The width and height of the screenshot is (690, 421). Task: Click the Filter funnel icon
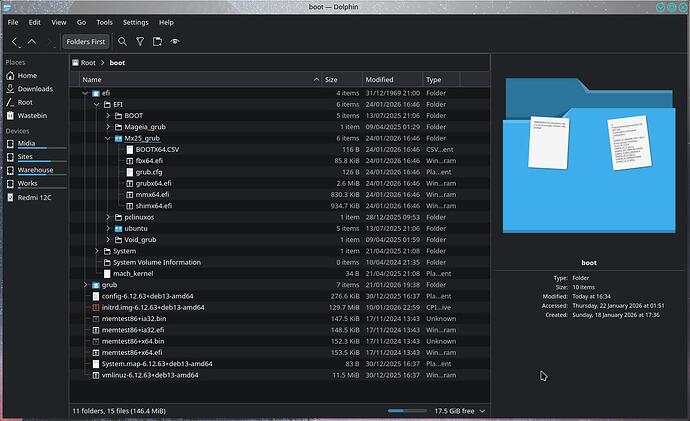[140, 42]
